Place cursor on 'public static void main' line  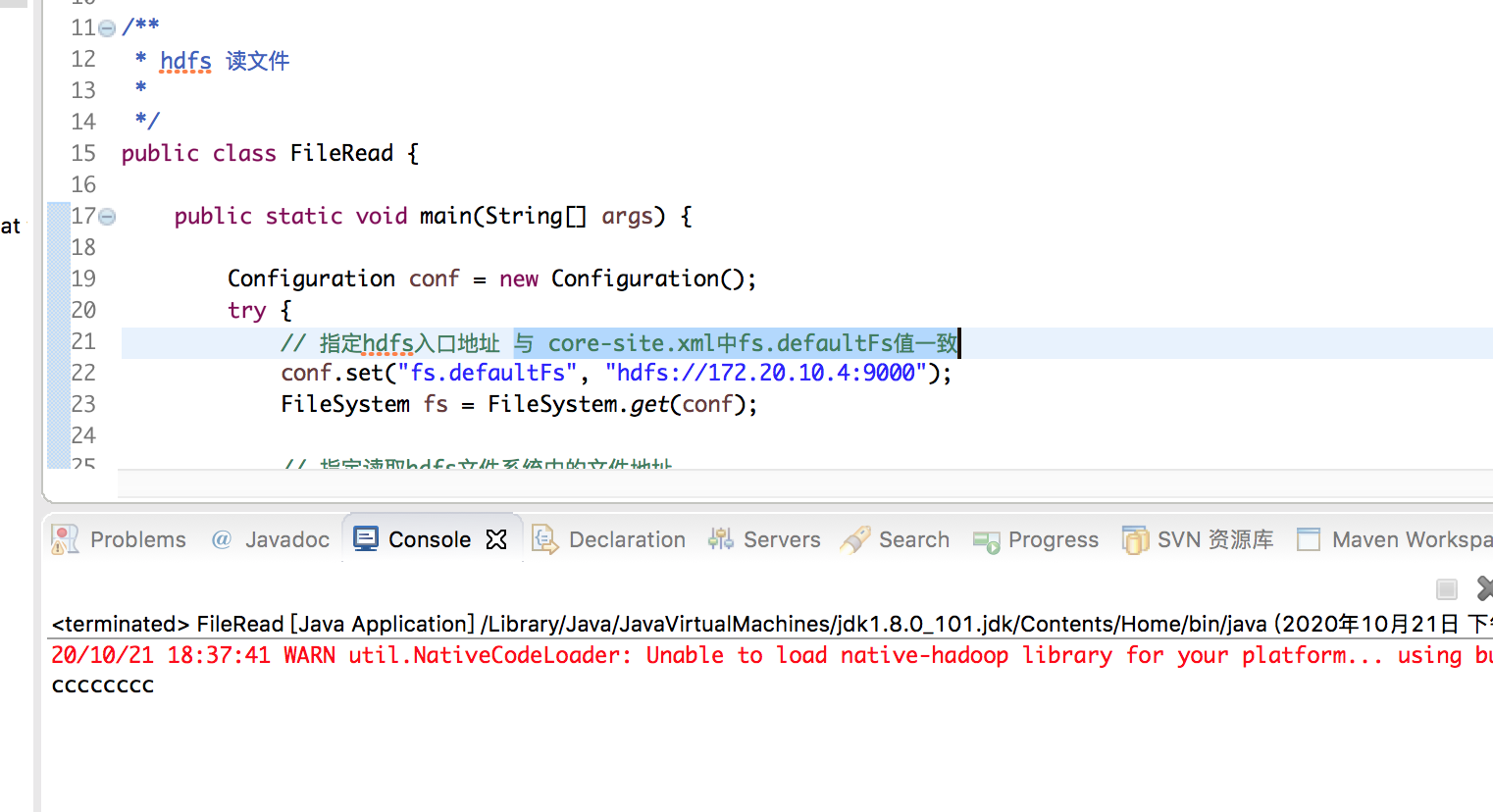click(433, 216)
